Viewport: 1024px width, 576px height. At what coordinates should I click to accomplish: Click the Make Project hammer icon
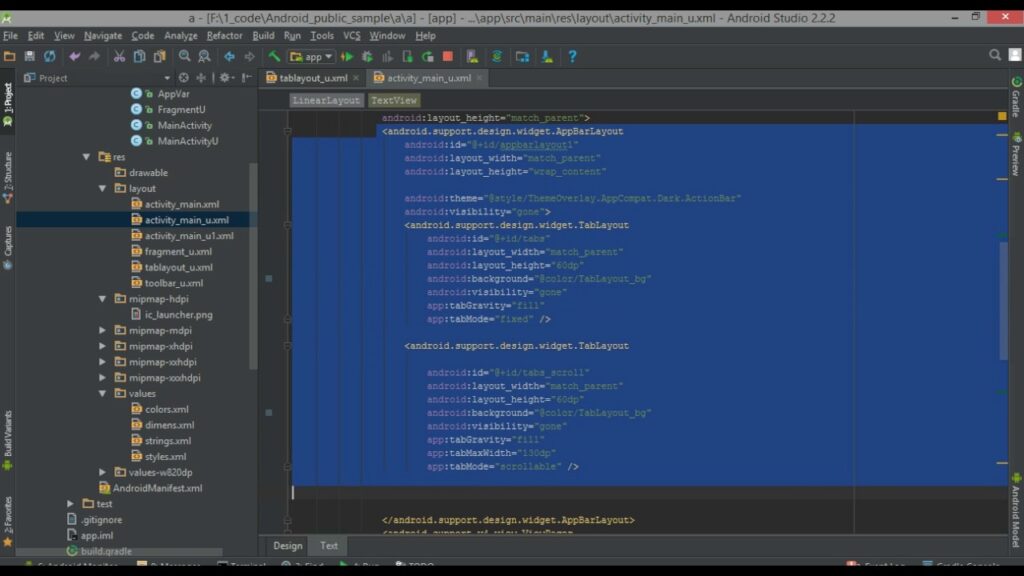click(274, 57)
